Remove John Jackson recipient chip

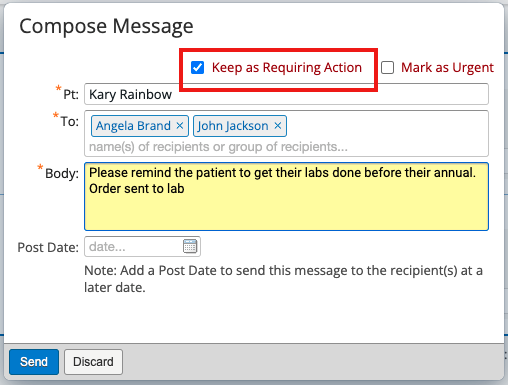278,126
